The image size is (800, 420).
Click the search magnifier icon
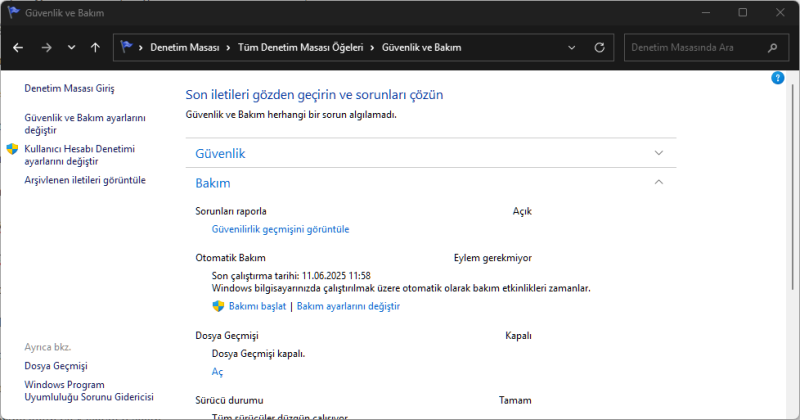click(x=772, y=47)
